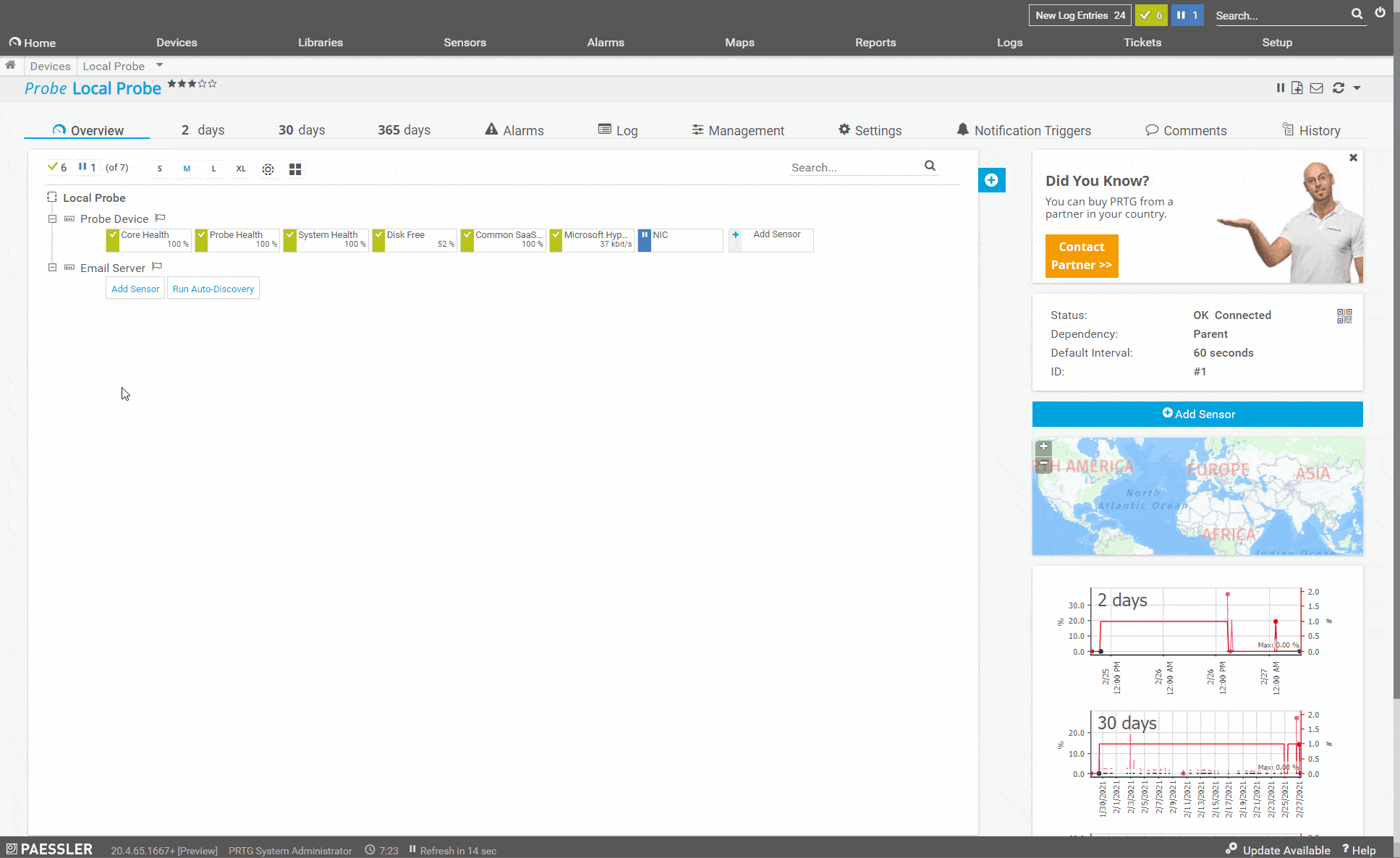Zoom in on the geo map

click(x=1043, y=447)
